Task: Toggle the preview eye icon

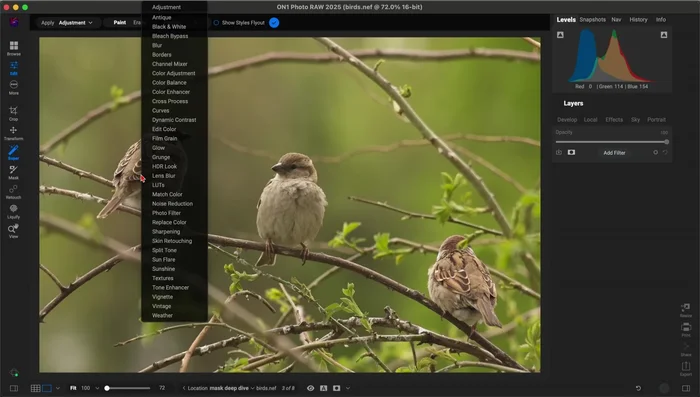Action: click(x=311, y=388)
